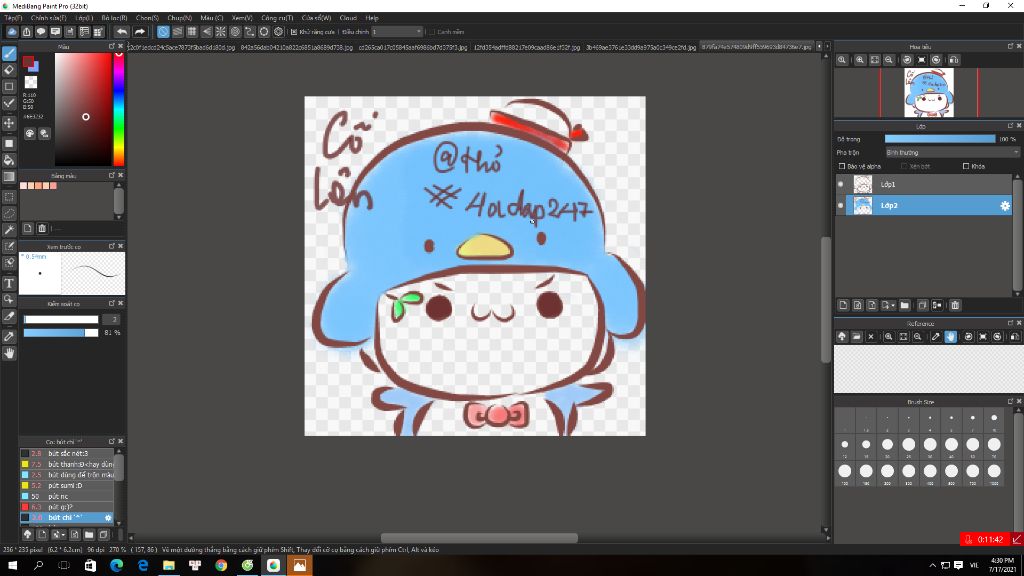Activate the Lasso selection tool
The height and width of the screenshot is (576, 1024).
[9, 213]
